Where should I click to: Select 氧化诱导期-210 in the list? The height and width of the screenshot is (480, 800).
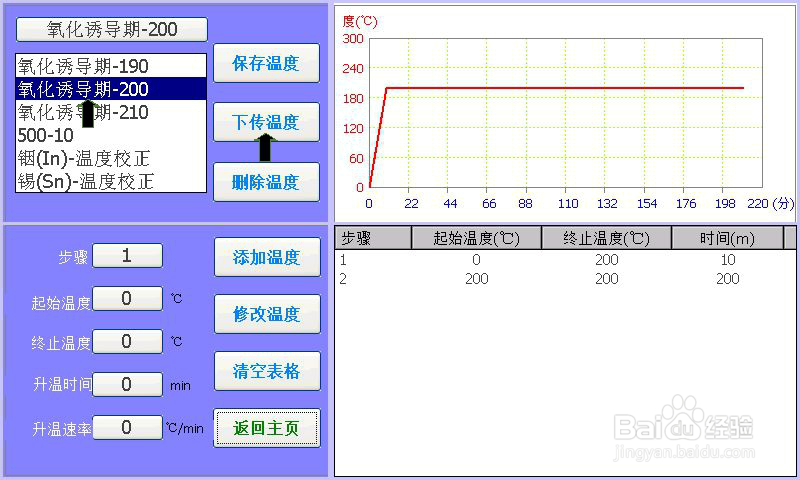[111, 112]
